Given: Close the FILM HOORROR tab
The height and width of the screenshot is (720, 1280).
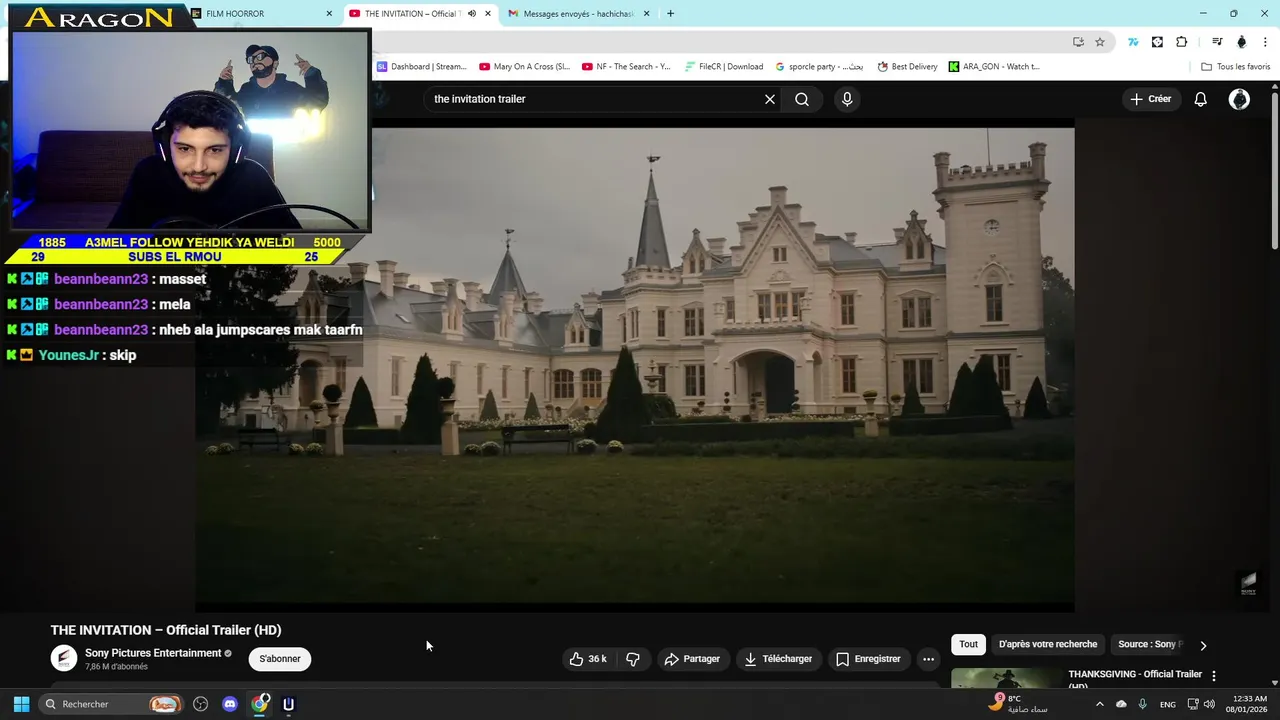Looking at the screenshot, I should pos(329,14).
